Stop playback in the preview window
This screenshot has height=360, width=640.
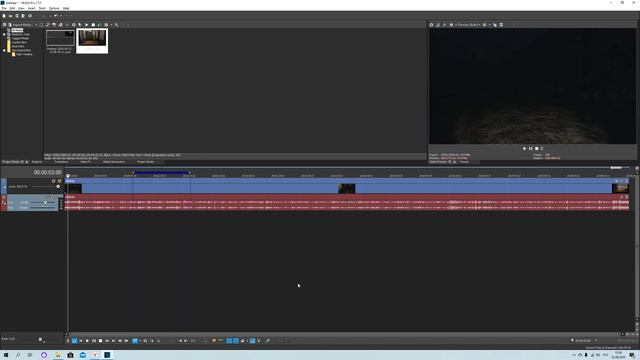536,149
